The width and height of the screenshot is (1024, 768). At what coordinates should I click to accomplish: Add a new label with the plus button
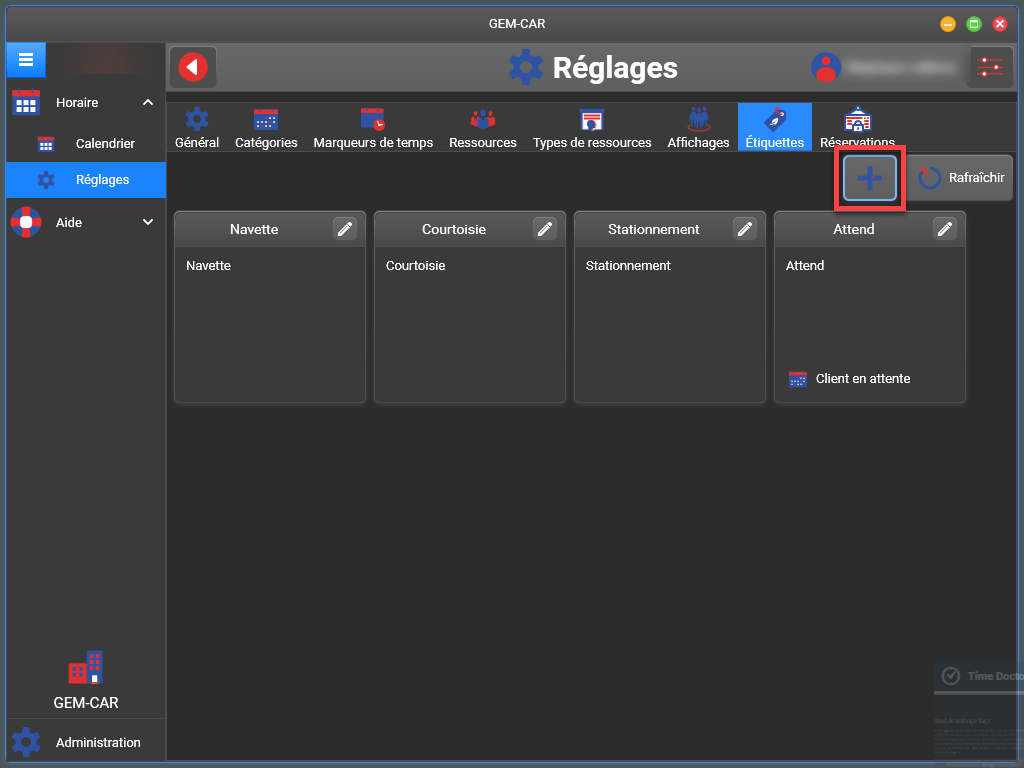[870, 178]
